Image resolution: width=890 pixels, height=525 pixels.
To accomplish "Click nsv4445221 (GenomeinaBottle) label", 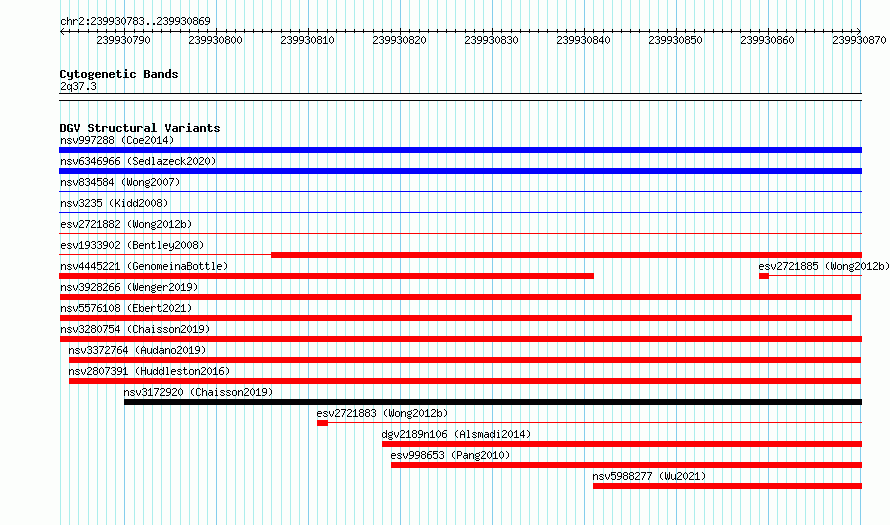I will [144, 266].
